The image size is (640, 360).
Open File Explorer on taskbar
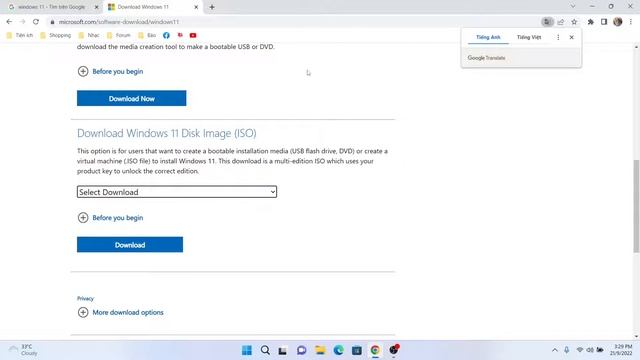(x=320, y=350)
